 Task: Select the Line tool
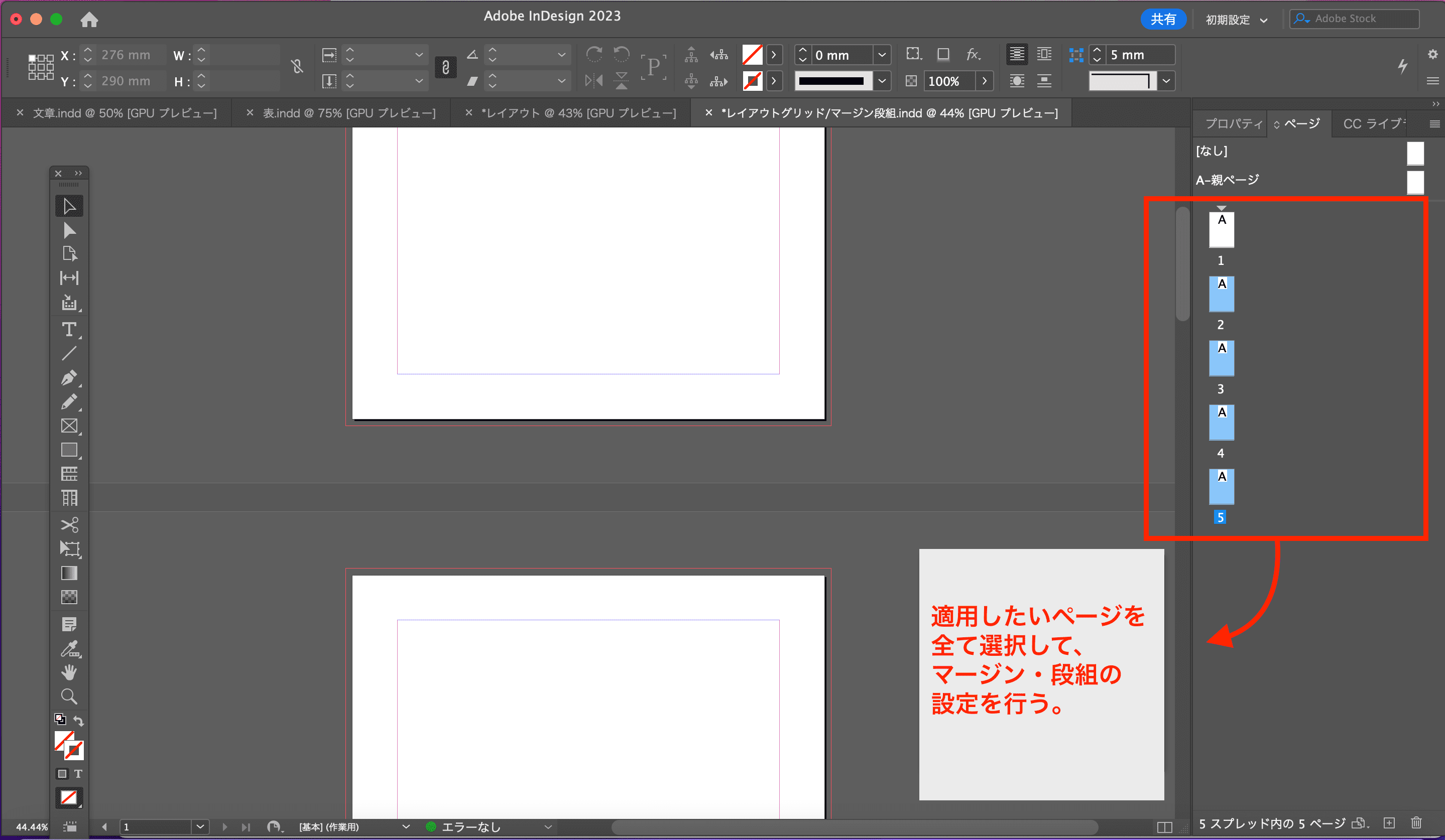tap(69, 354)
